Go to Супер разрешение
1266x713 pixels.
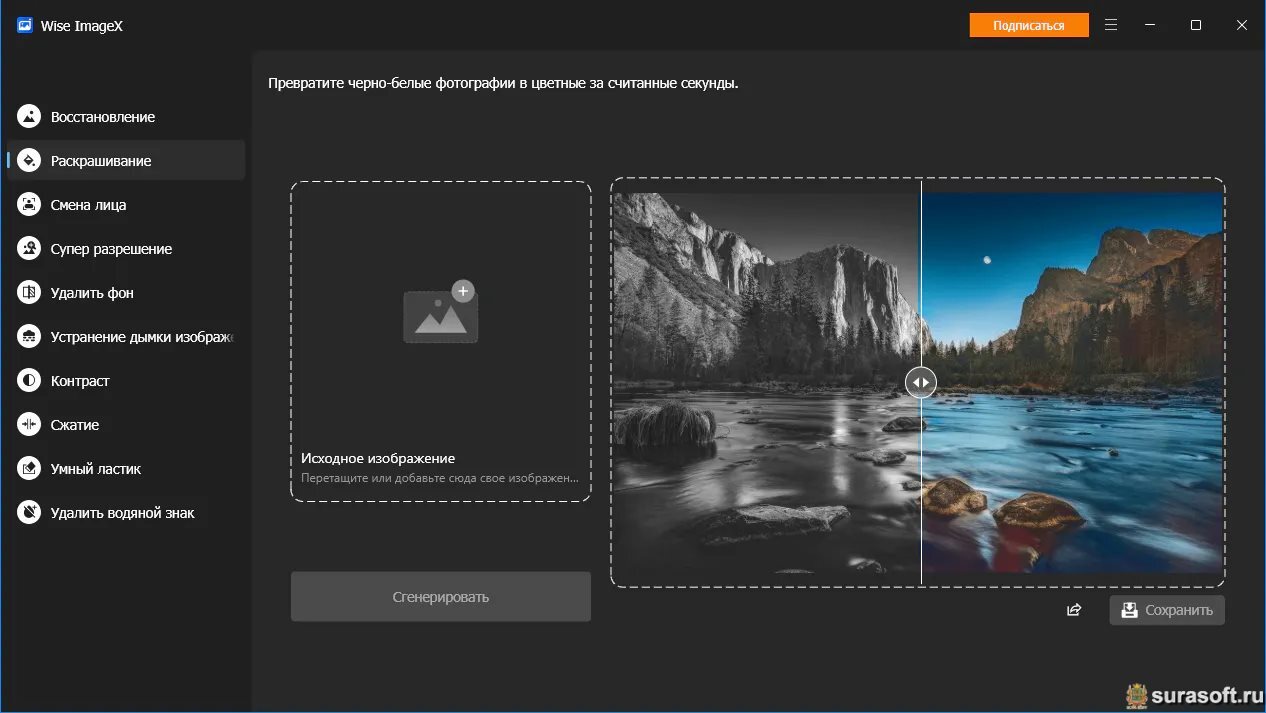pyautogui.click(x=126, y=248)
